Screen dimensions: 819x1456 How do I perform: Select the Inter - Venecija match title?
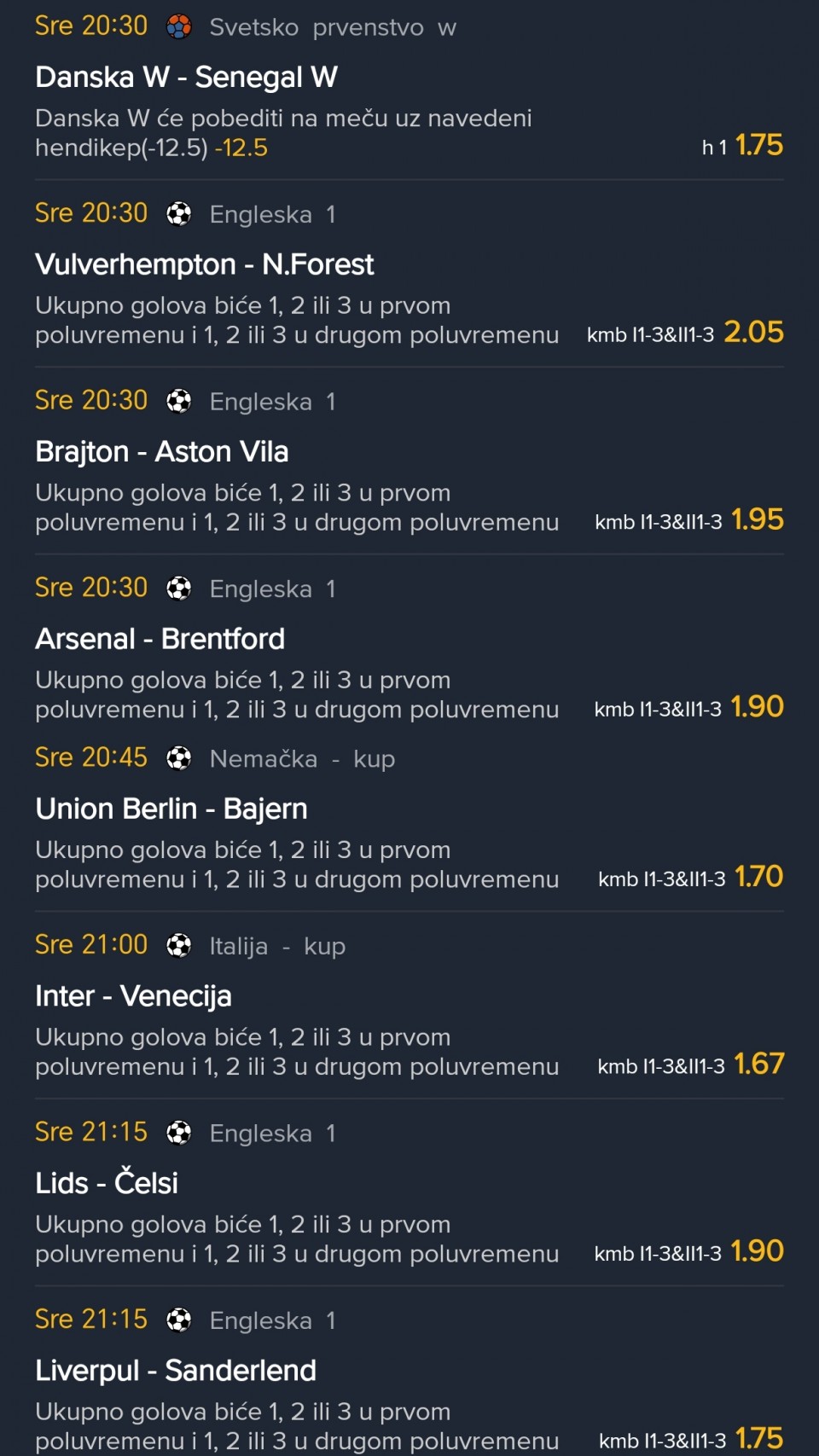tap(133, 996)
